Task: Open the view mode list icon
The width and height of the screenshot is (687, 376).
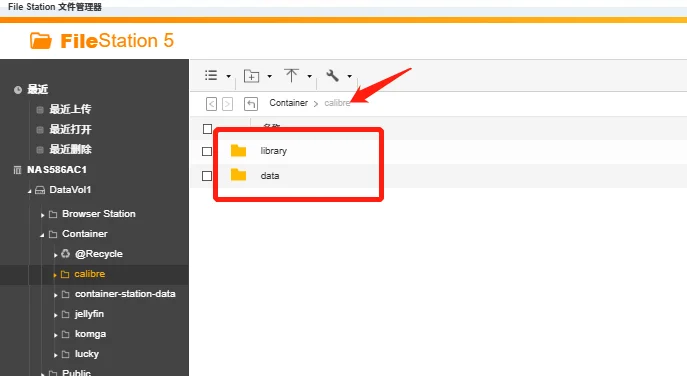Action: [211, 75]
